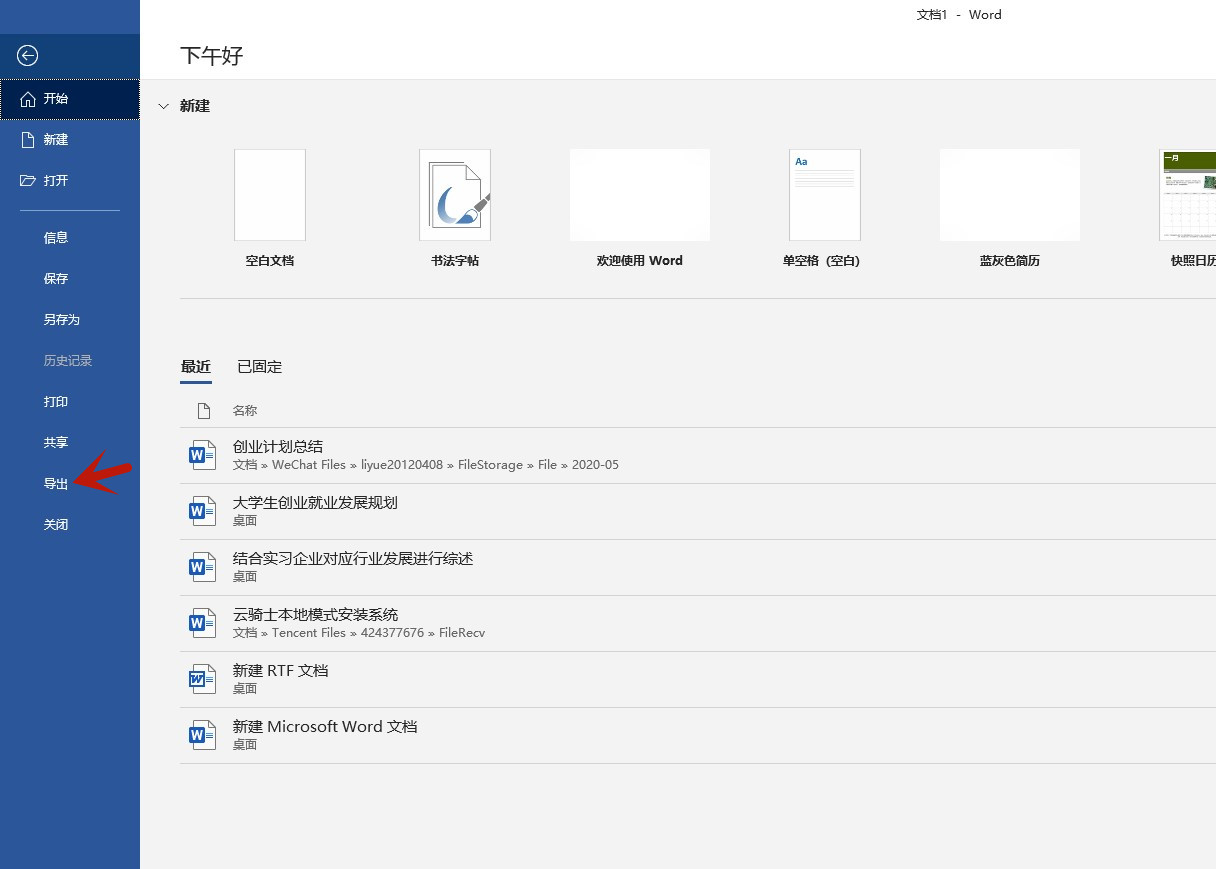Click RTF file icon for 新建 RTF 文档
This screenshot has width=1216, height=869.
(x=202, y=680)
